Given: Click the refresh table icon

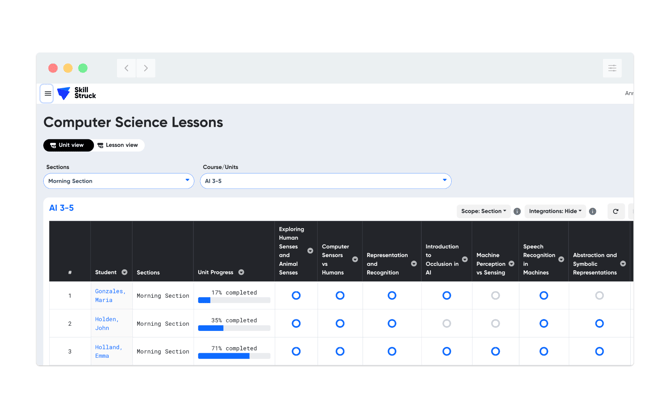Looking at the screenshot, I should [x=615, y=211].
